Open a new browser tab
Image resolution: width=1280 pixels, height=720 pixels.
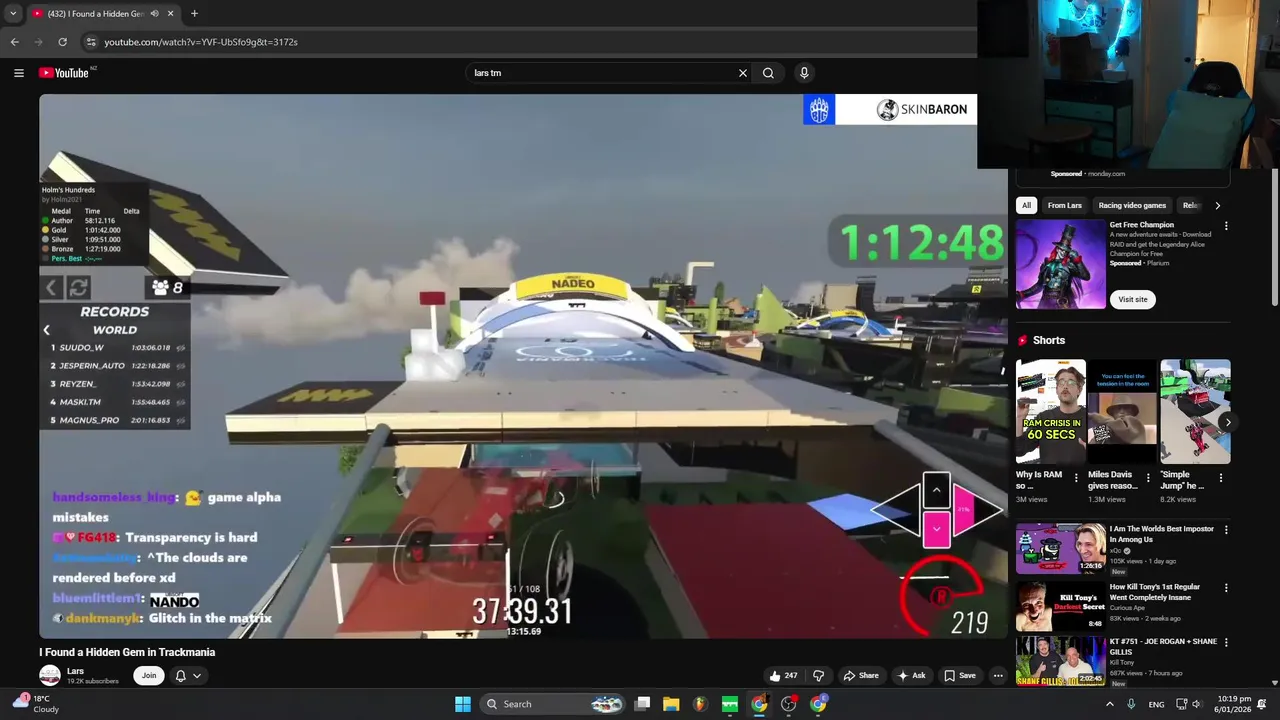coord(194,14)
